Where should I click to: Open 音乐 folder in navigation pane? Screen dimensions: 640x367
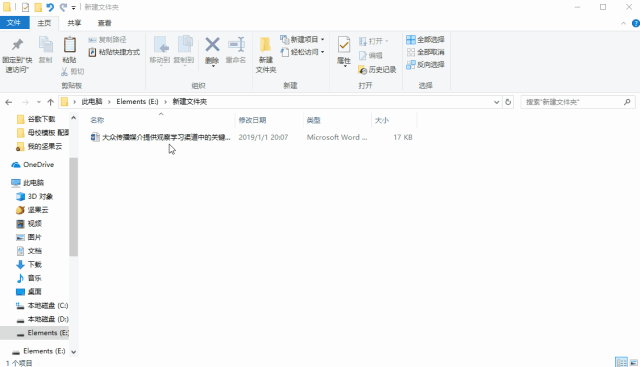(x=29, y=278)
